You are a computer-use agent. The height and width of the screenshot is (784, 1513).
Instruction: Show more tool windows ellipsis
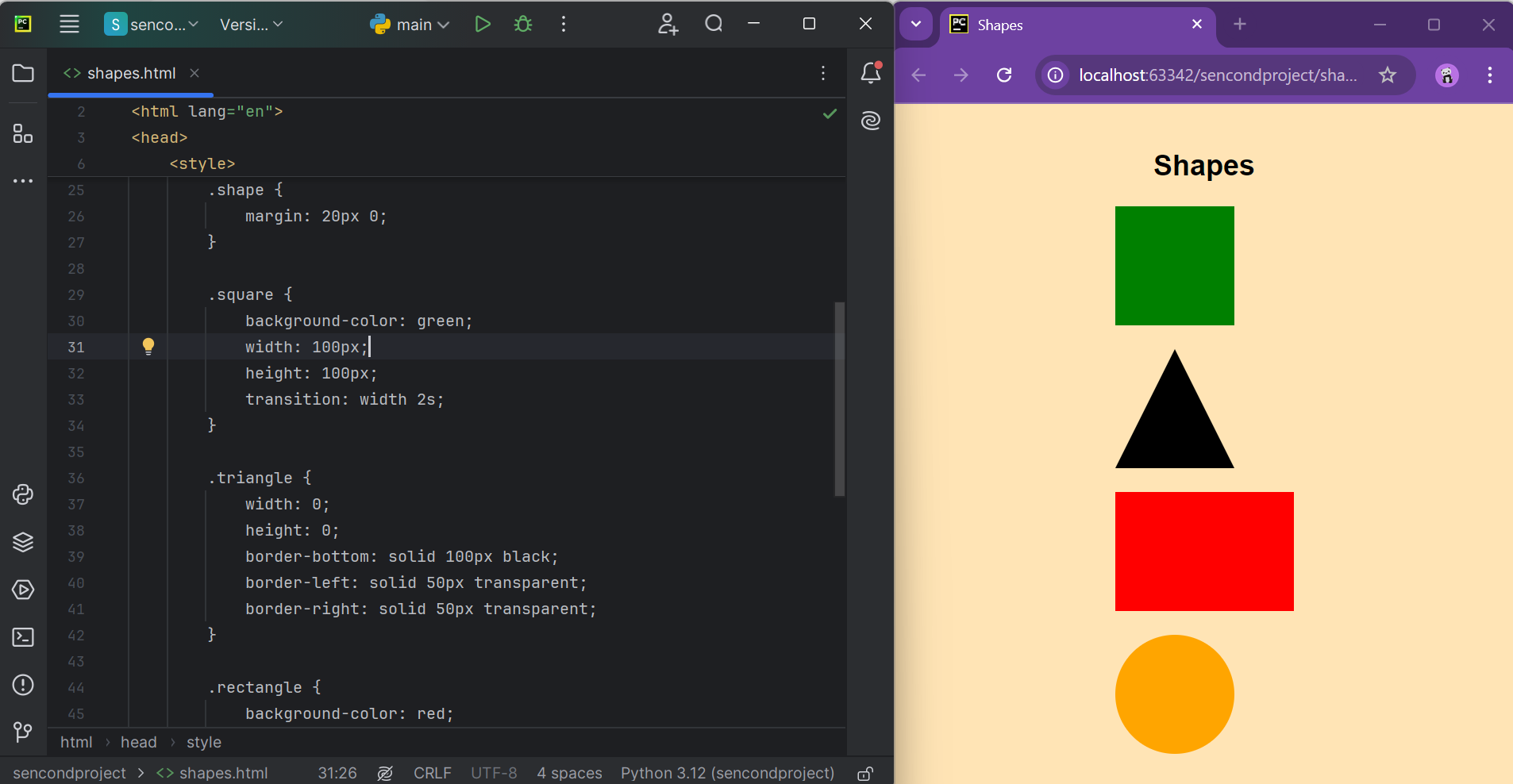(23, 181)
